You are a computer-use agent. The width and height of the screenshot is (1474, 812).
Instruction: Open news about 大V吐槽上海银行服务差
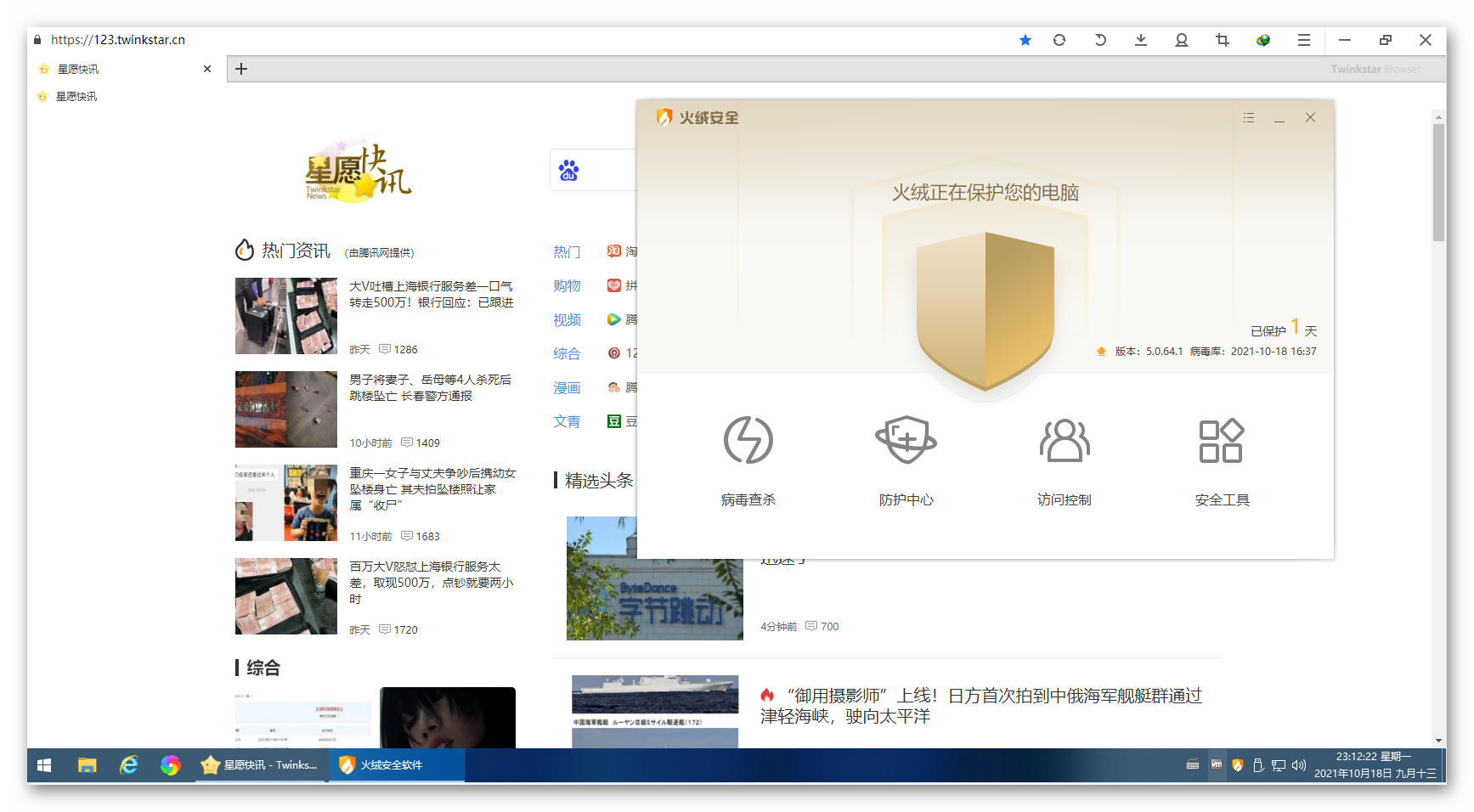432,295
